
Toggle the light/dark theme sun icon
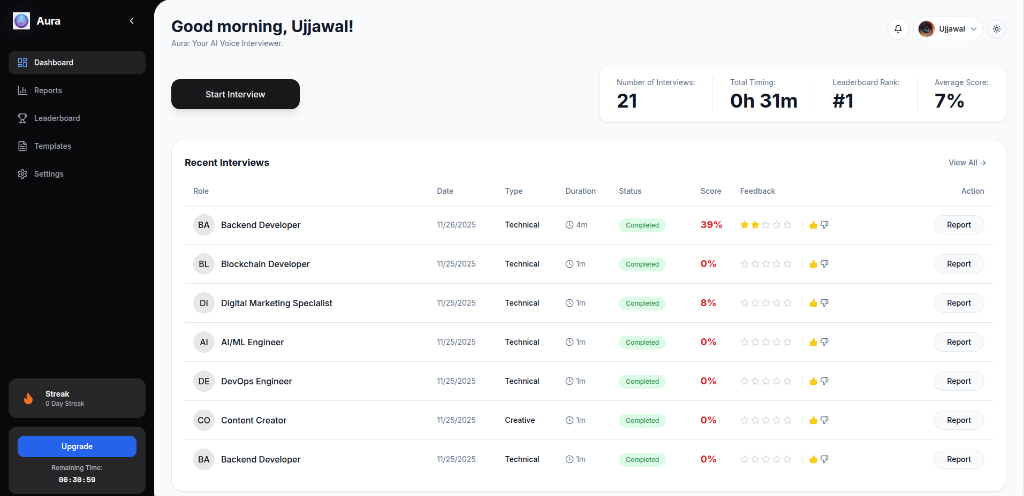[x=996, y=29]
